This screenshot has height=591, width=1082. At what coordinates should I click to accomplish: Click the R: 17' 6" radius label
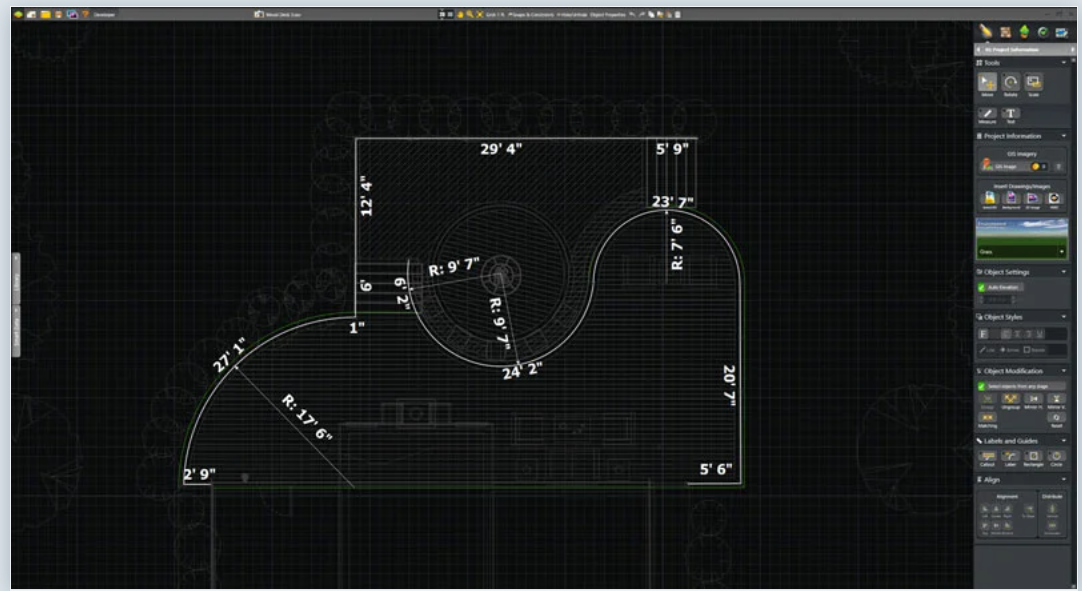click(307, 416)
